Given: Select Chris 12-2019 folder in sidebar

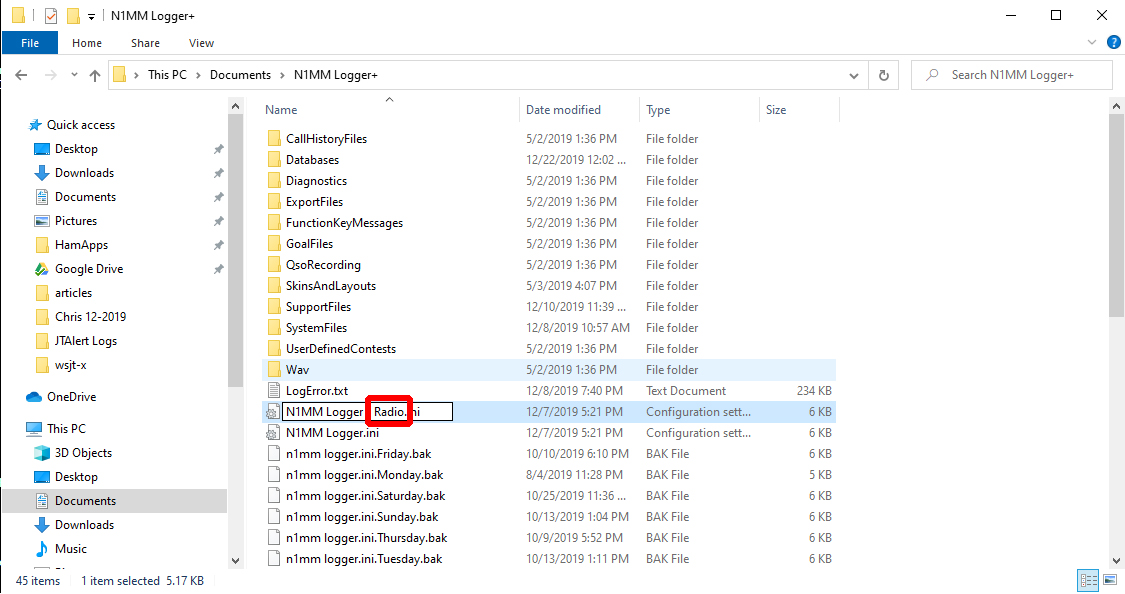Looking at the screenshot, I should [90, 316].
